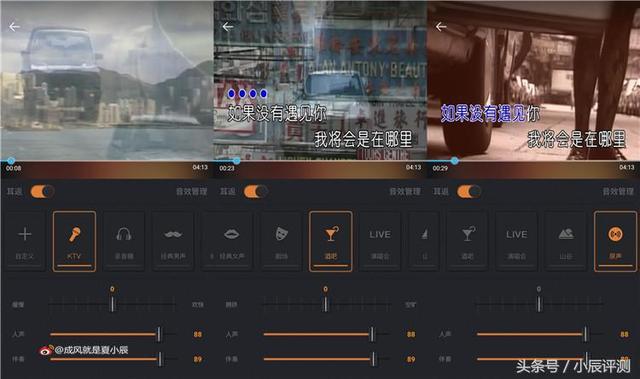
Task: Turn off 耳返 on the 00:29 playback screen
Action: click(x=469, y=191)
